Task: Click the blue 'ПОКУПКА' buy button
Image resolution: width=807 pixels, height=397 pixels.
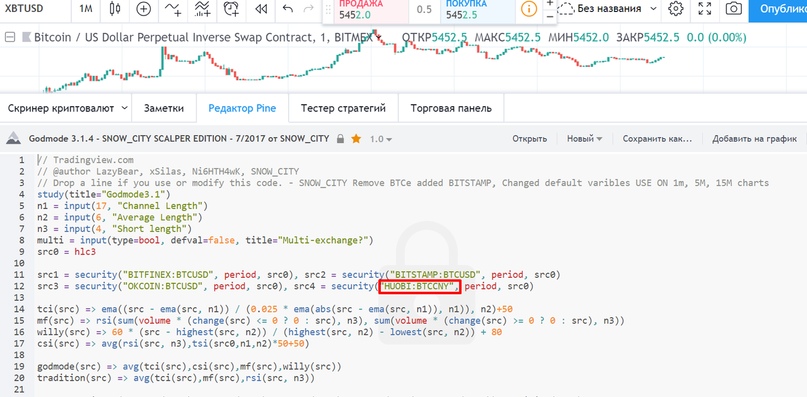Action: [477, 10]
